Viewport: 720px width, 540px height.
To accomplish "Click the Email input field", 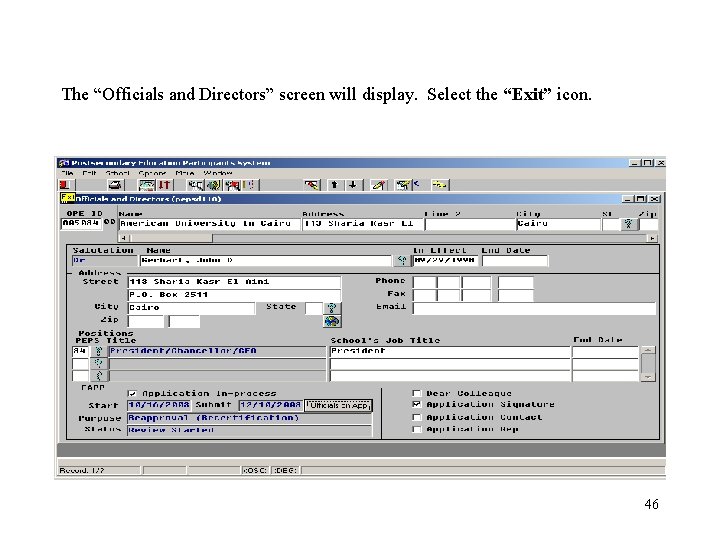I will (534, 308).
